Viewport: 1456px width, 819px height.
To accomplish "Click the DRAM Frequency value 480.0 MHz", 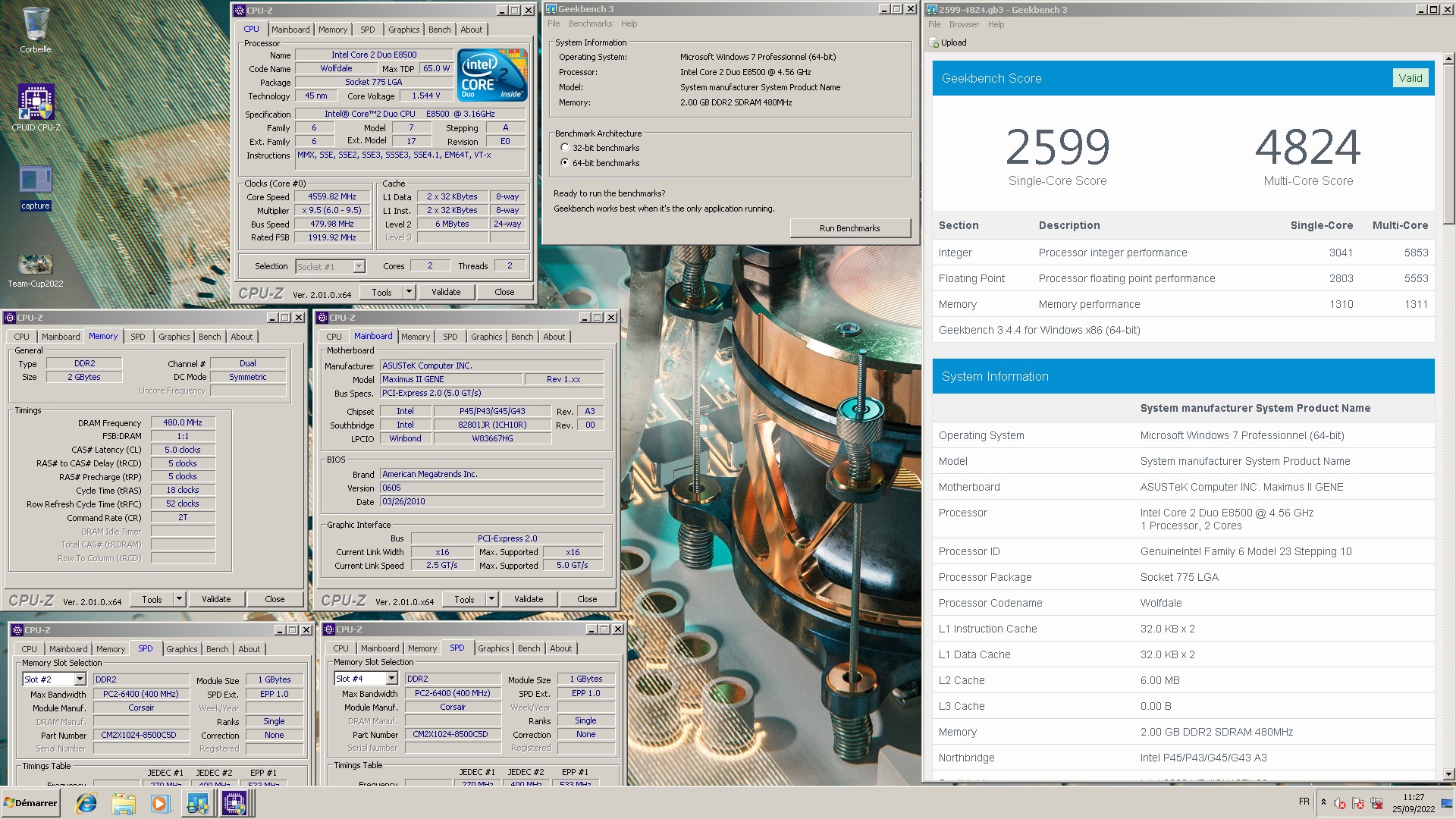I will click(183, 422).
